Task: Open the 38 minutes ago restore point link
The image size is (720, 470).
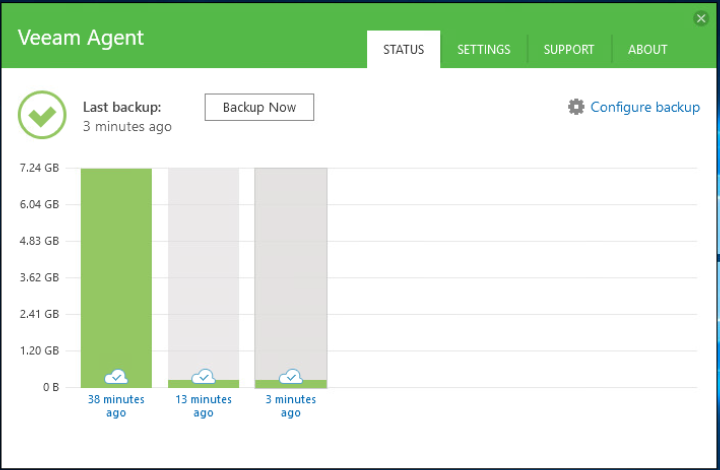Action: click(116, 406)
